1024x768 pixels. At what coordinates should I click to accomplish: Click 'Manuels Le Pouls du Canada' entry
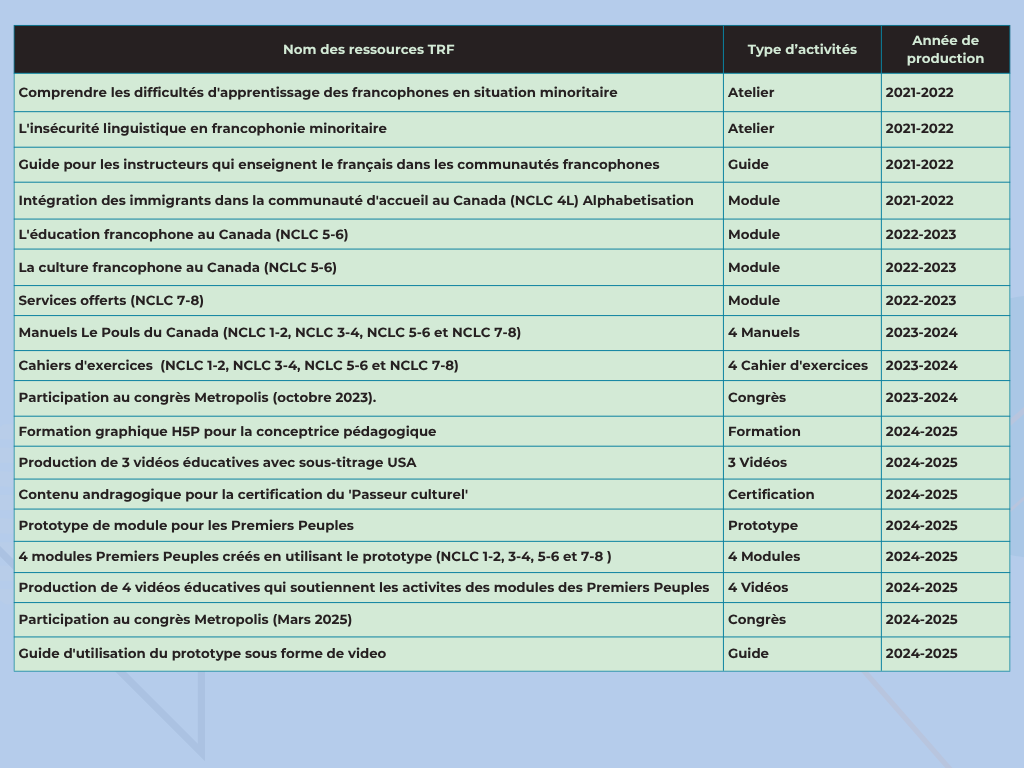coord(270,332)
